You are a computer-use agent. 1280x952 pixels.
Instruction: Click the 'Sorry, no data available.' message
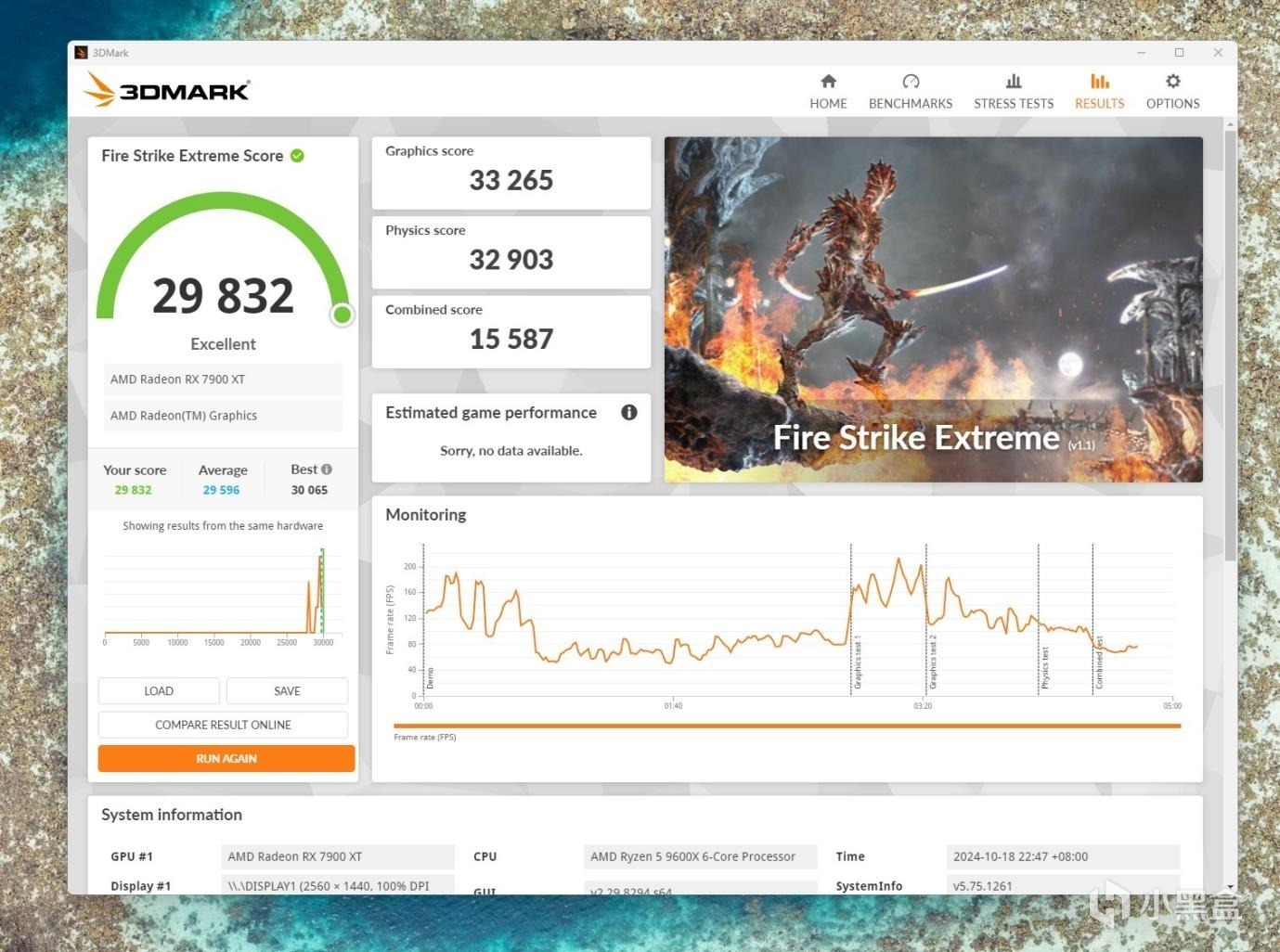[x=511, y=451]
